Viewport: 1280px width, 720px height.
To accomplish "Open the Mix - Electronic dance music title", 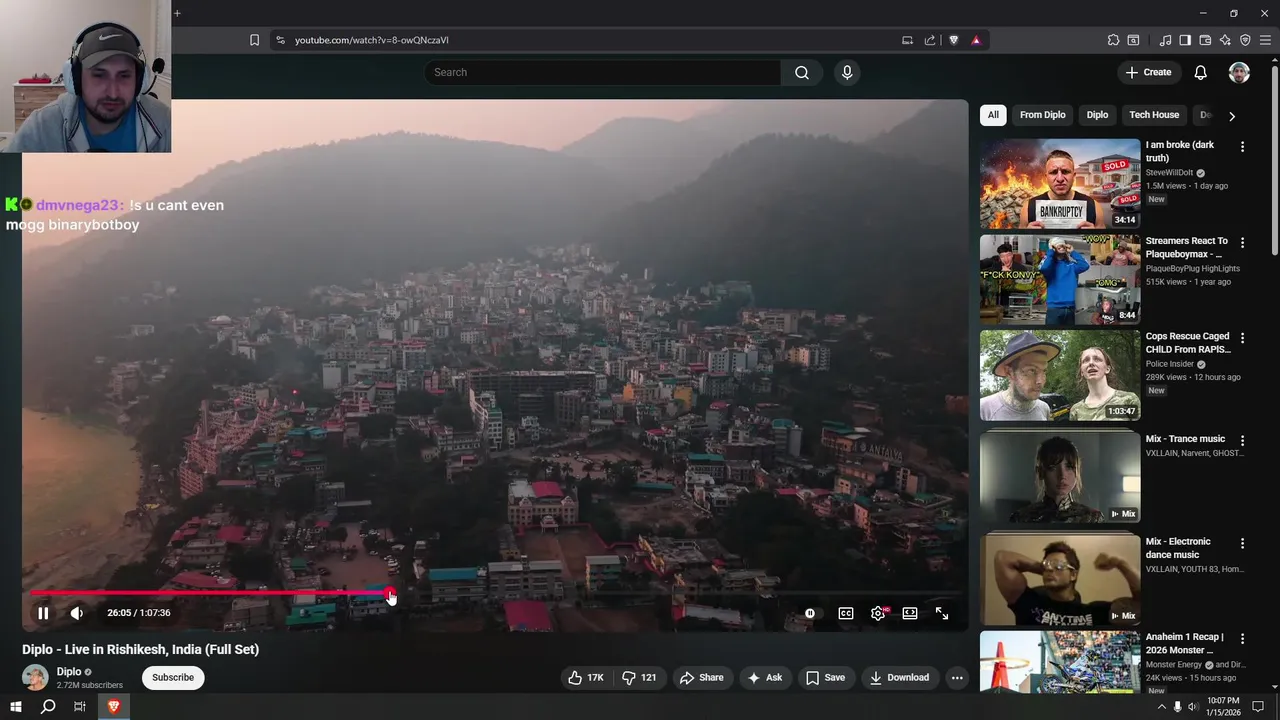I will (x=1178, y=548).
